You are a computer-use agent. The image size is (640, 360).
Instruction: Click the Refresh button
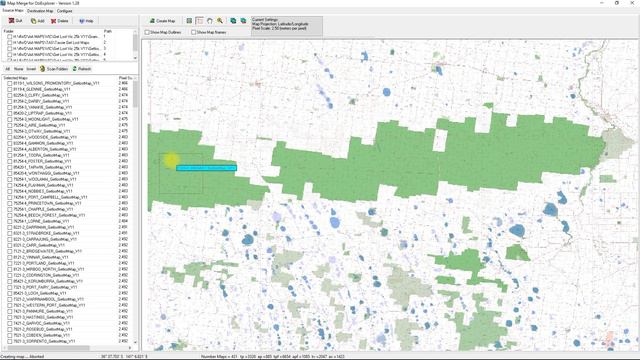[x=82, y=69]
